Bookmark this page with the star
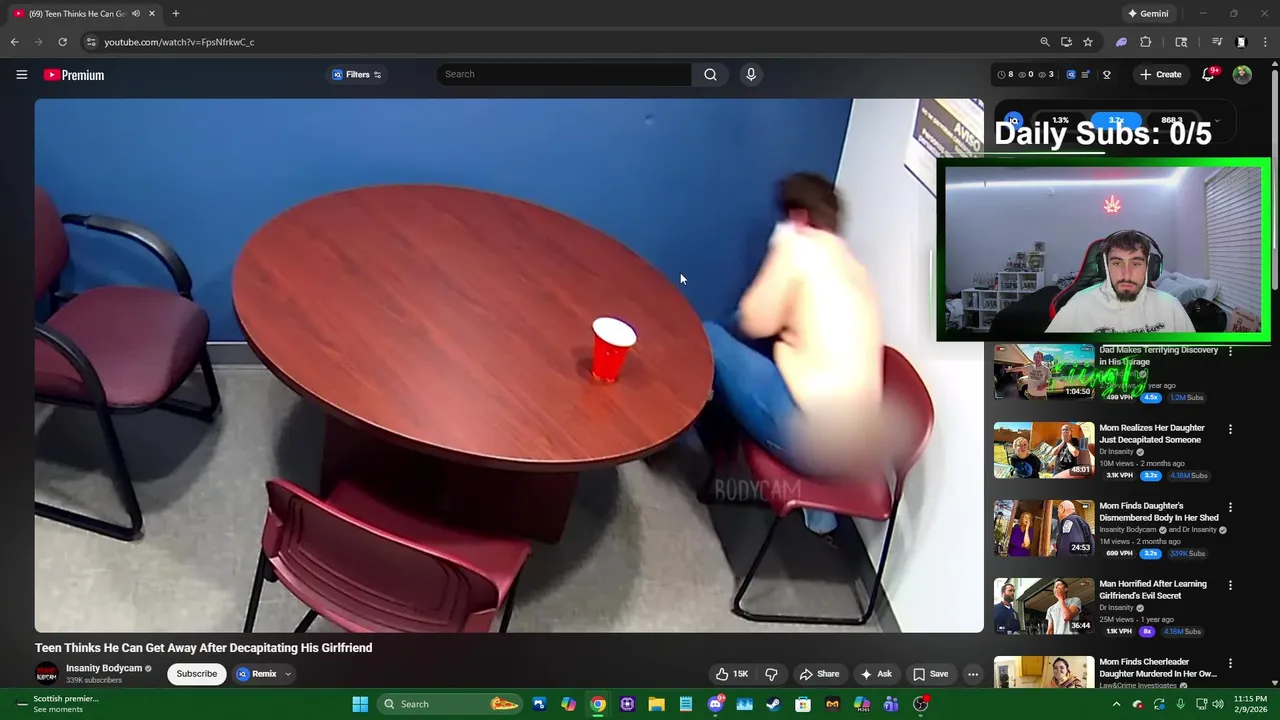 tap(1088, 42)
